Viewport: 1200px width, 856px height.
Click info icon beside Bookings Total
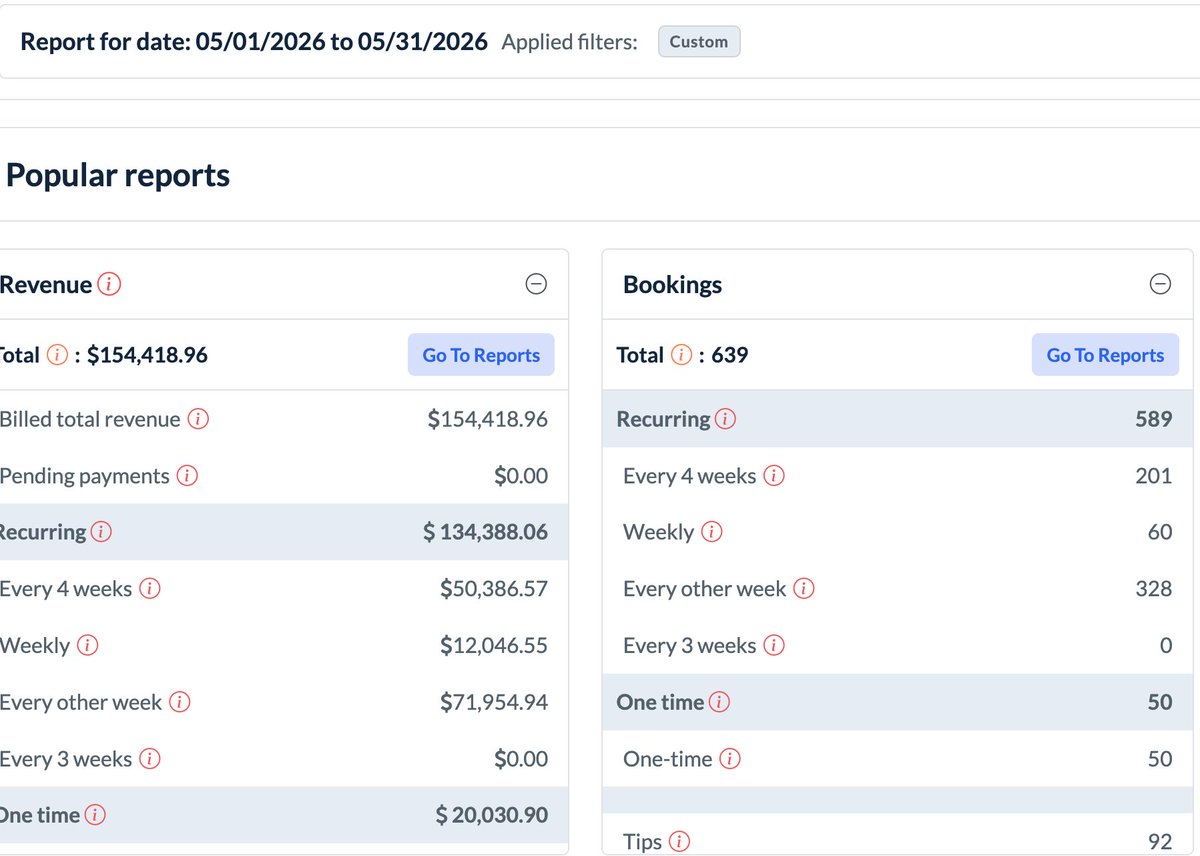point(681,355)
